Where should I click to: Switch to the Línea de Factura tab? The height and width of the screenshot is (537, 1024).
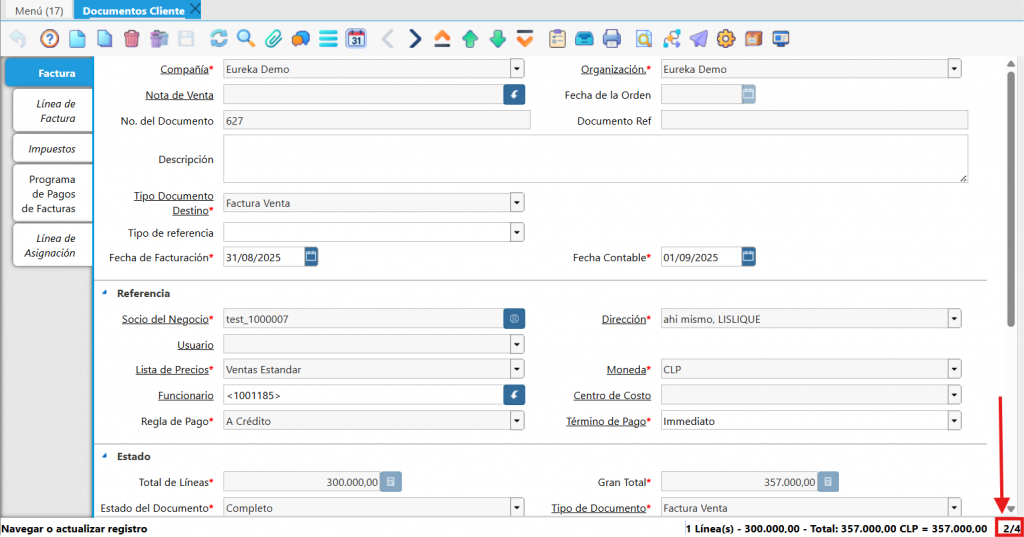[x=57, y=111]
